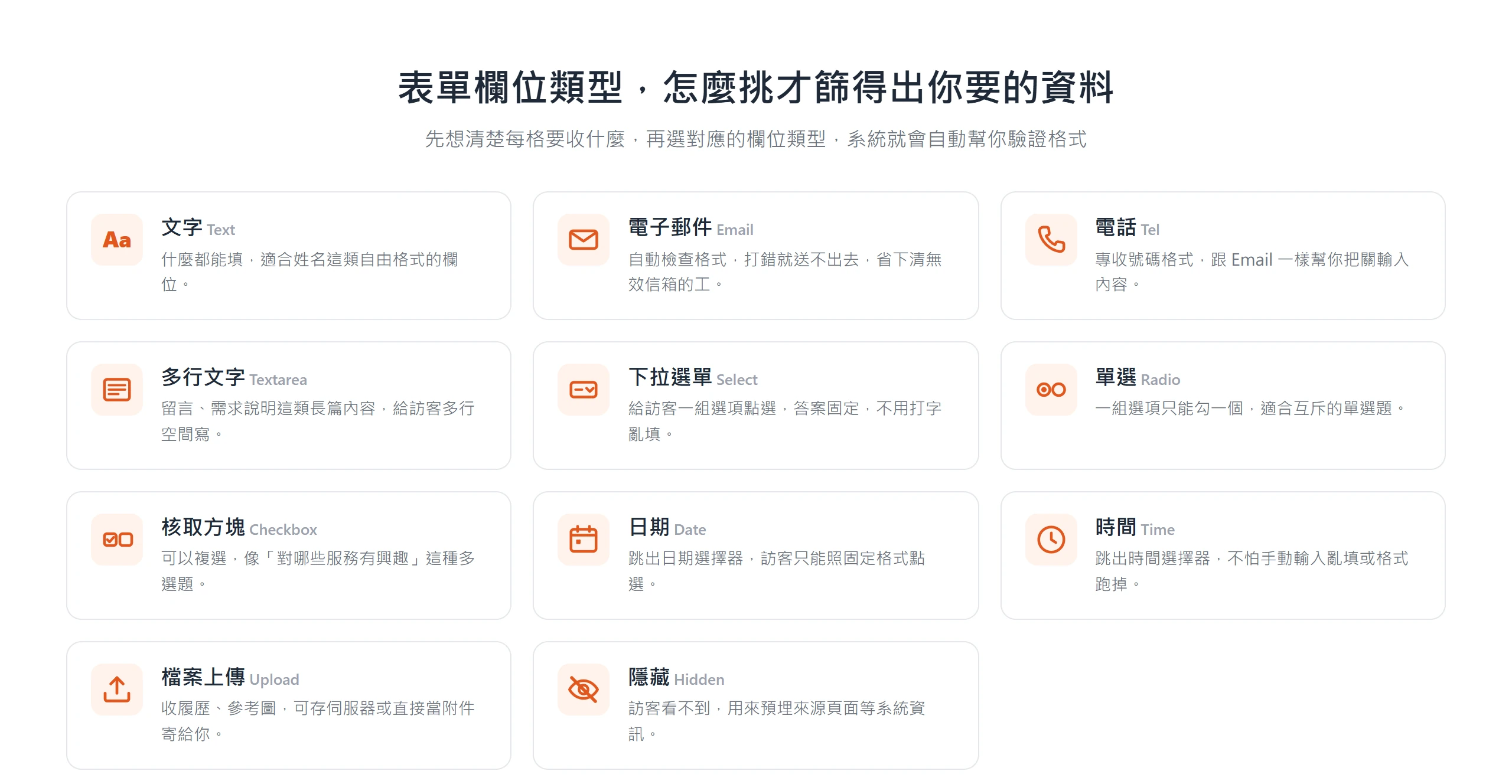This screenshot has height=784, width=1512.
Task: Click description 可以複選，像「對哪些服務有興趣」
Action: [x=318, y=571]
